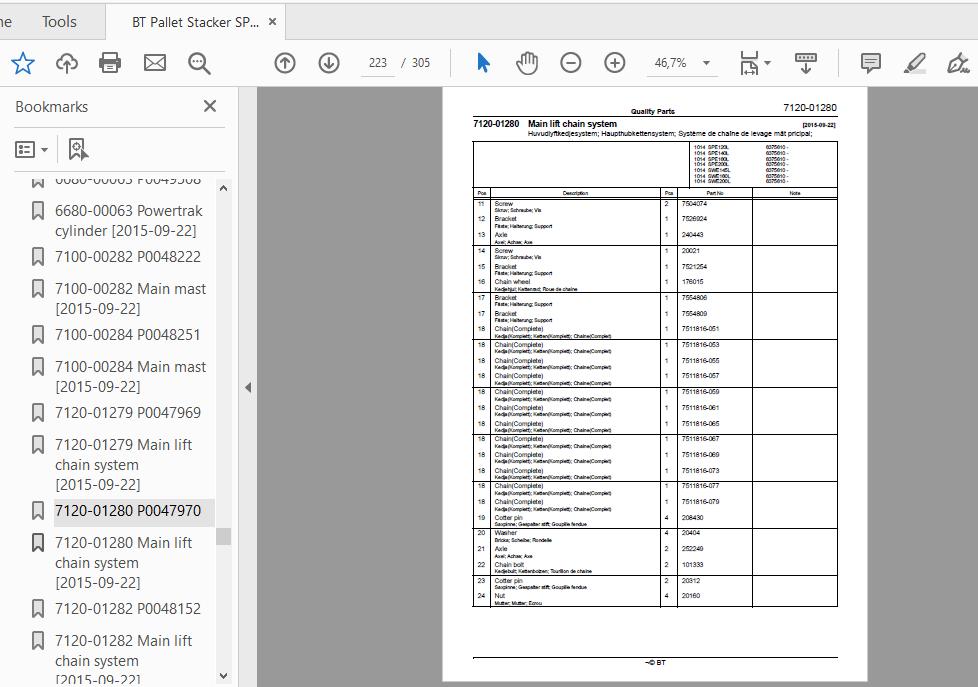The height and width of the screenshot is (687, 978).
Task: Zoom out with the minus button
Action: [571, 63]
